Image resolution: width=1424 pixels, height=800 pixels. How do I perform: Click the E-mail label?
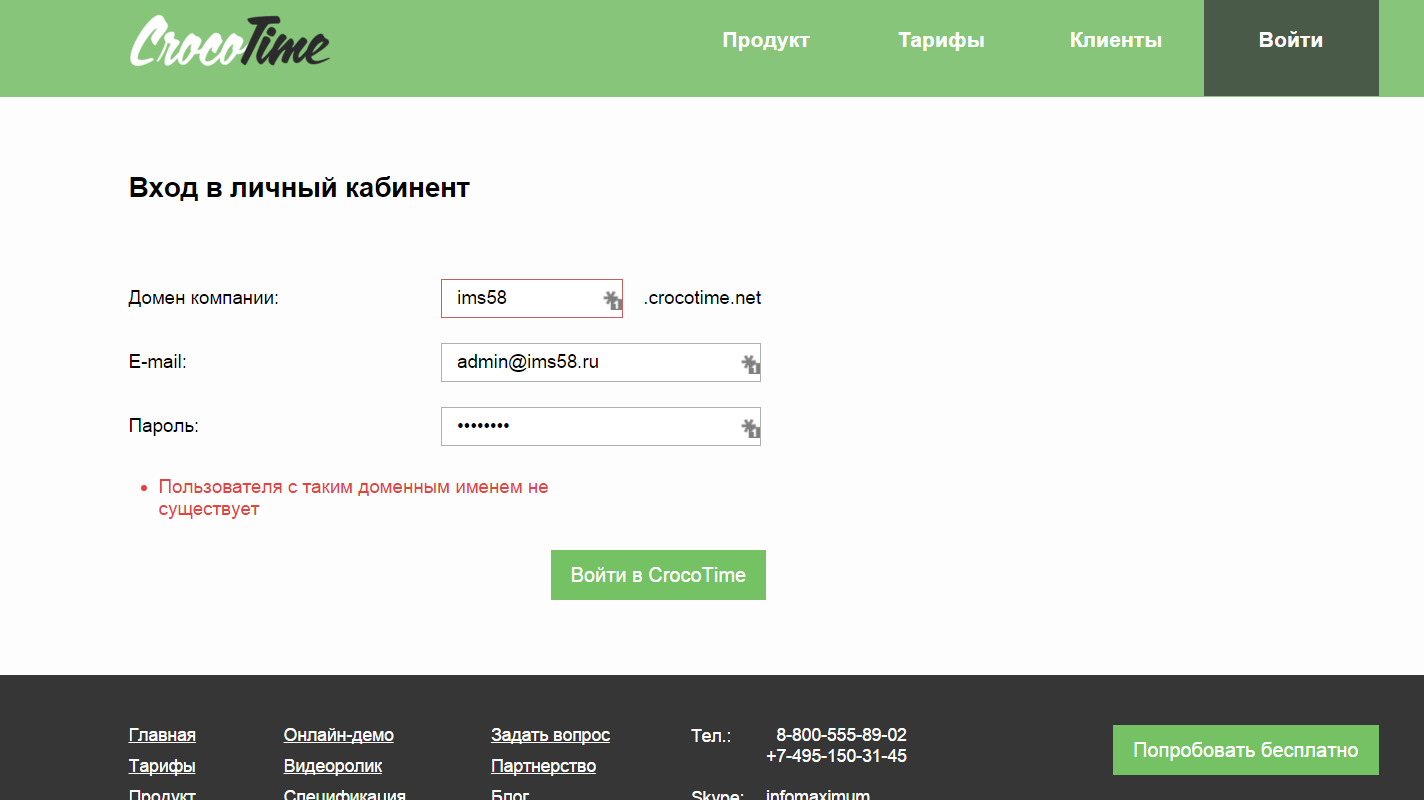[x=158, y=362]
